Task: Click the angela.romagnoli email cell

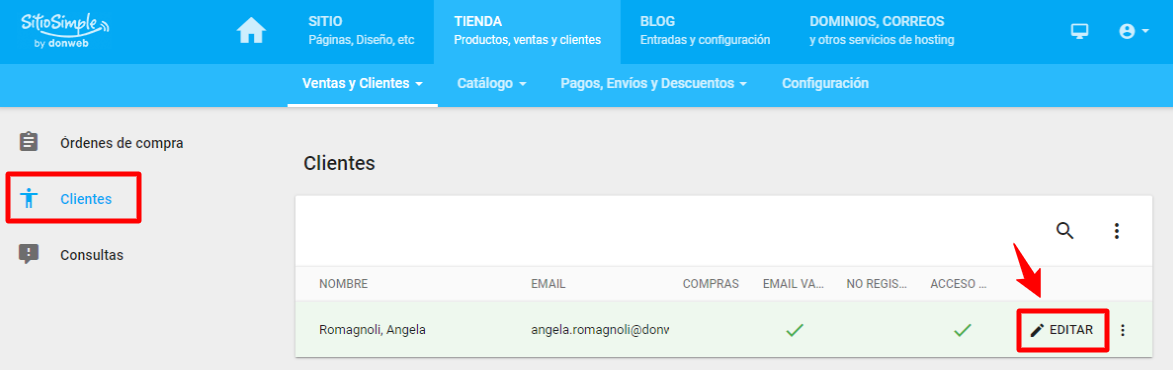Action: pyautogui.click(x=600, y=330)
